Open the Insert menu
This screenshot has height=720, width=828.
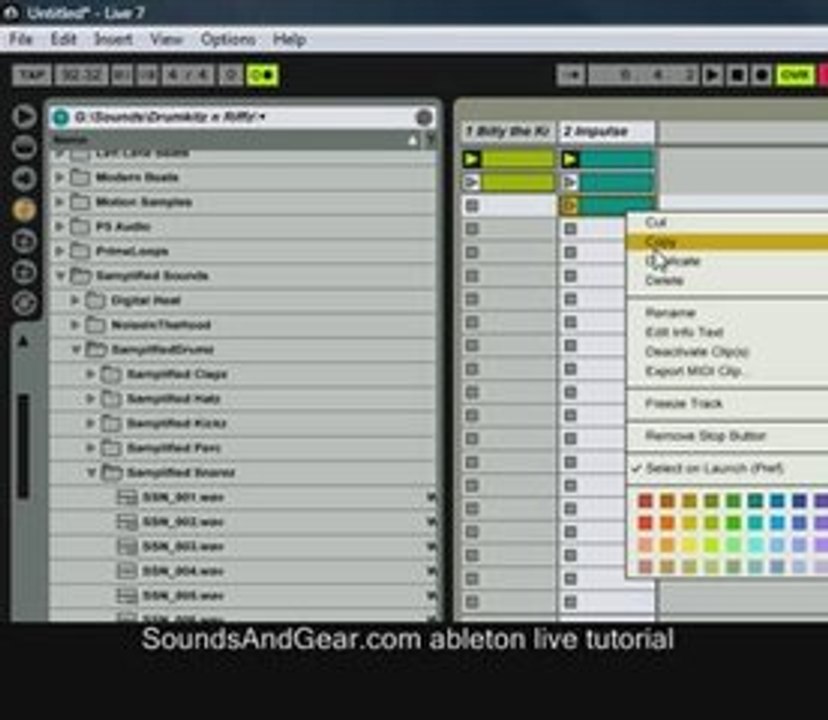point(113,39)
